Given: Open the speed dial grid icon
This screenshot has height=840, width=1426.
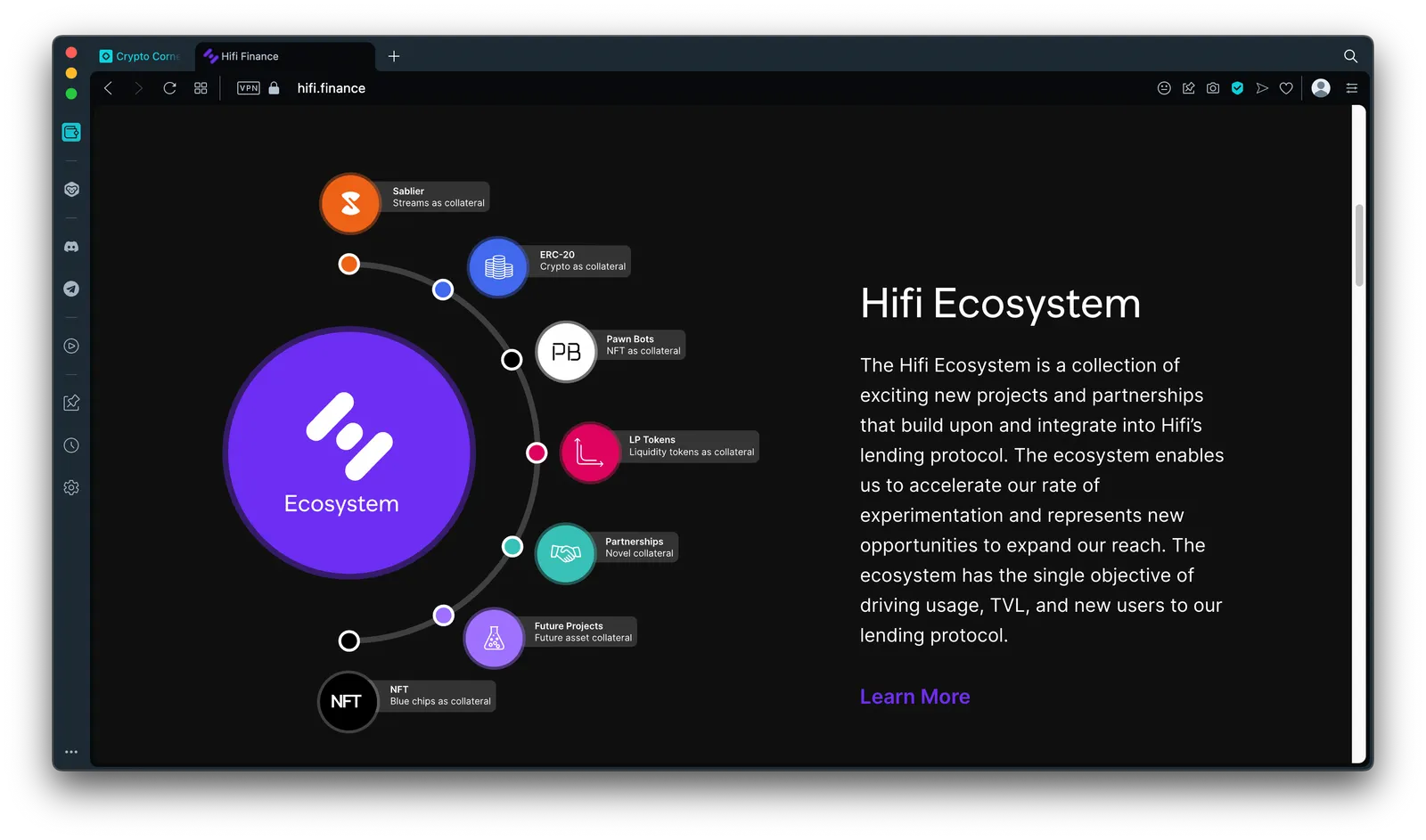Looking at the screenshot, I should [x=201, y=88].
